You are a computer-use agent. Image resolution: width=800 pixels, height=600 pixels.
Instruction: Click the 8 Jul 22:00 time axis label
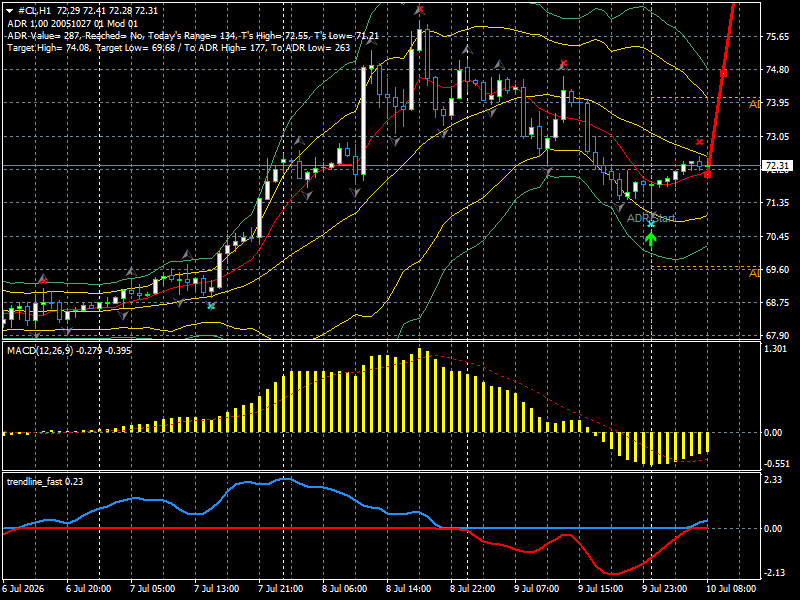(x=473, y=589)
